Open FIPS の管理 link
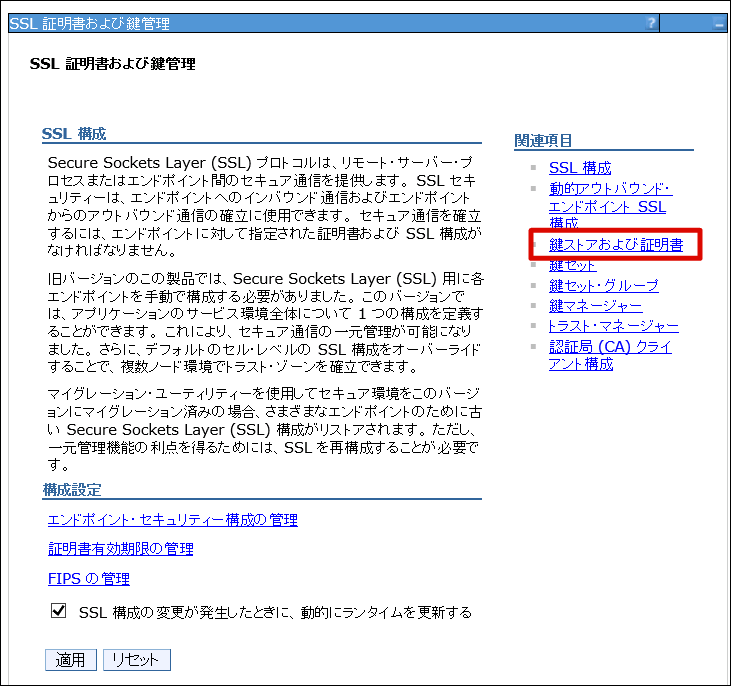Screen dimensions: 731x686 [89, 579]
